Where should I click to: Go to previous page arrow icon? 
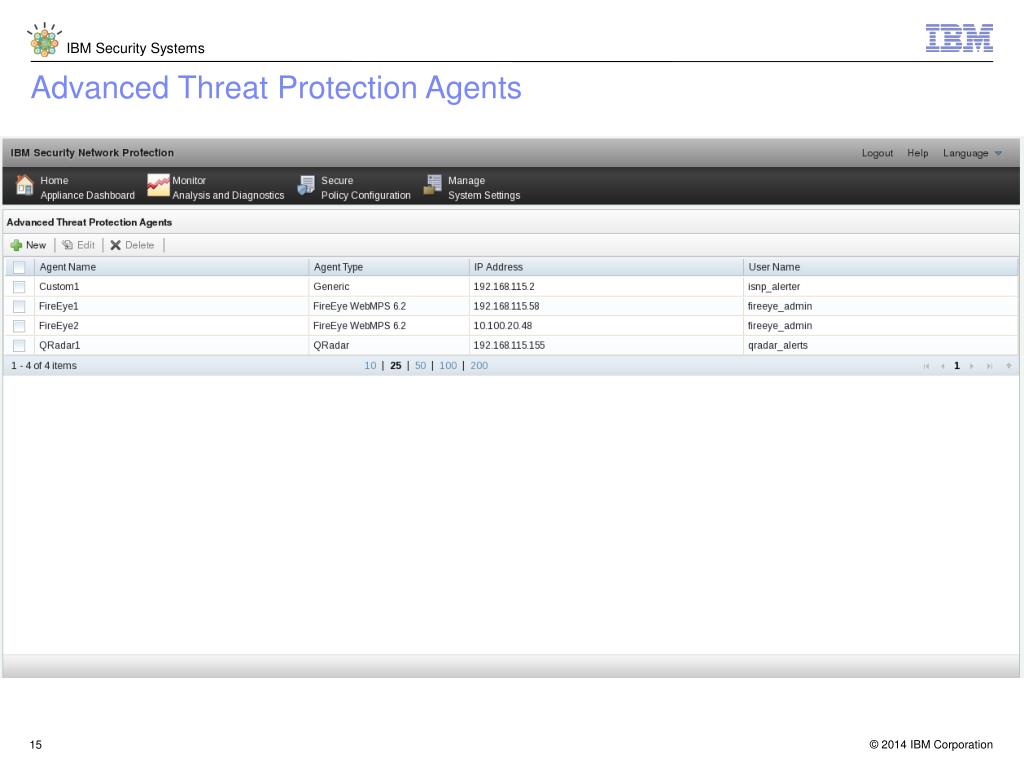[x=942, y=366]
